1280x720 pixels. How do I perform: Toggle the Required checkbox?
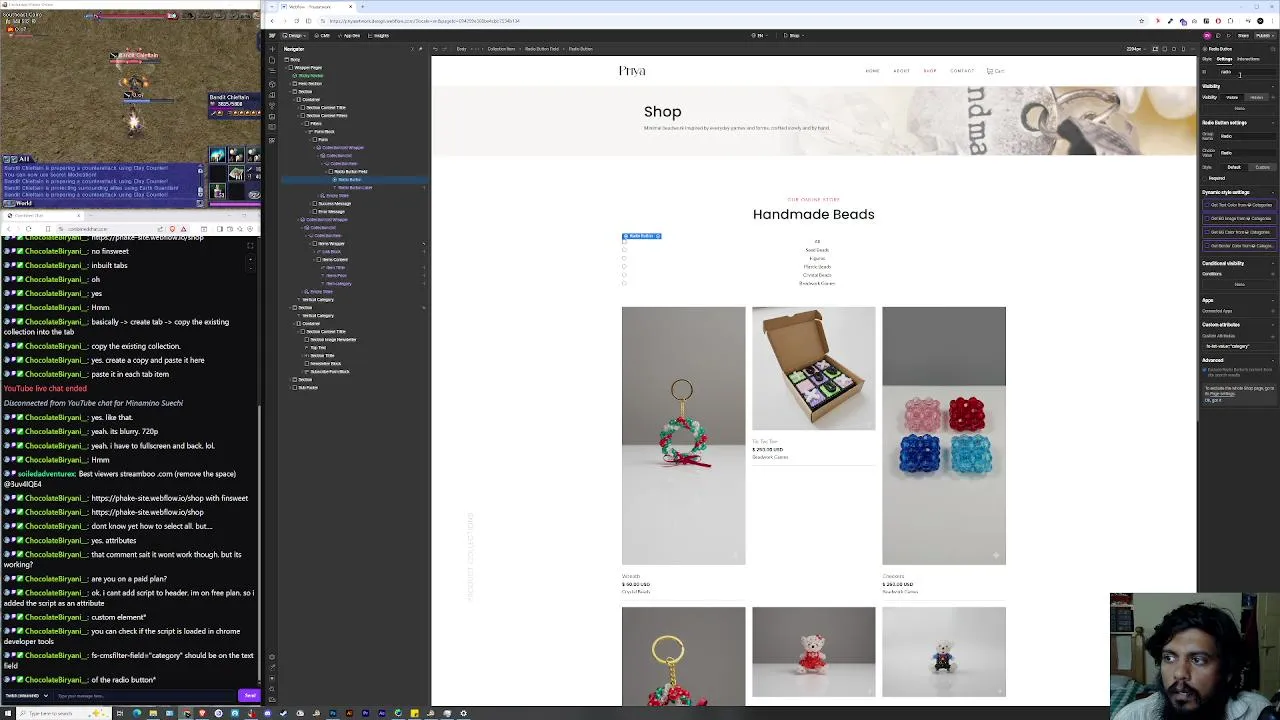pos(1205,178)
